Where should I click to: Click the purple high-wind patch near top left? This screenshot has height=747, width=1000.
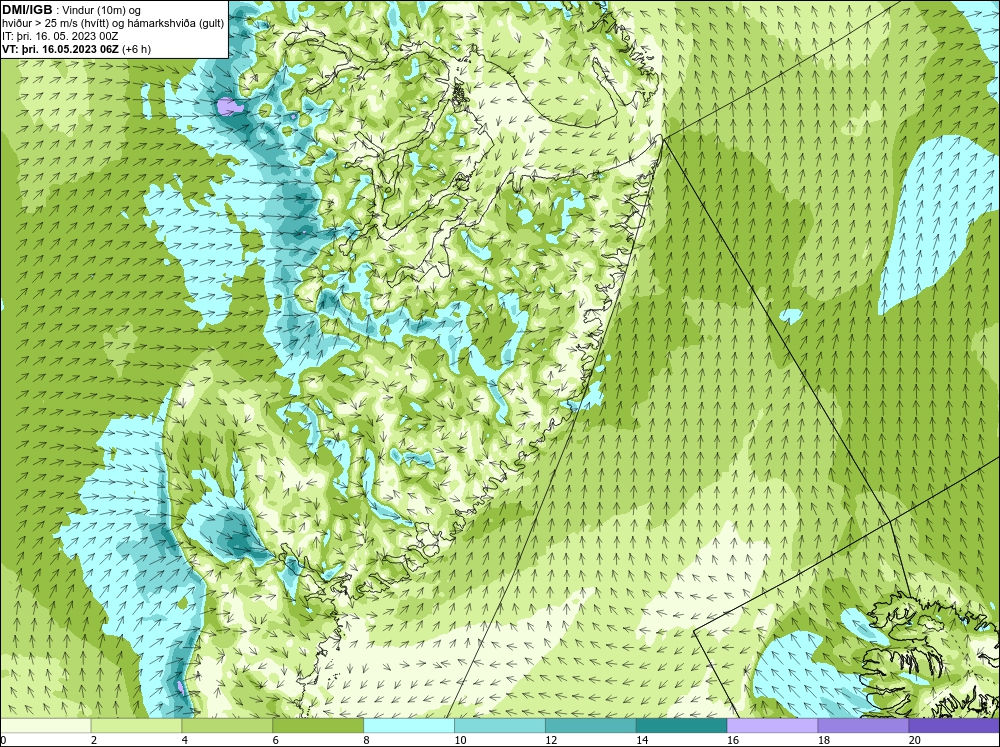(228, 106)
